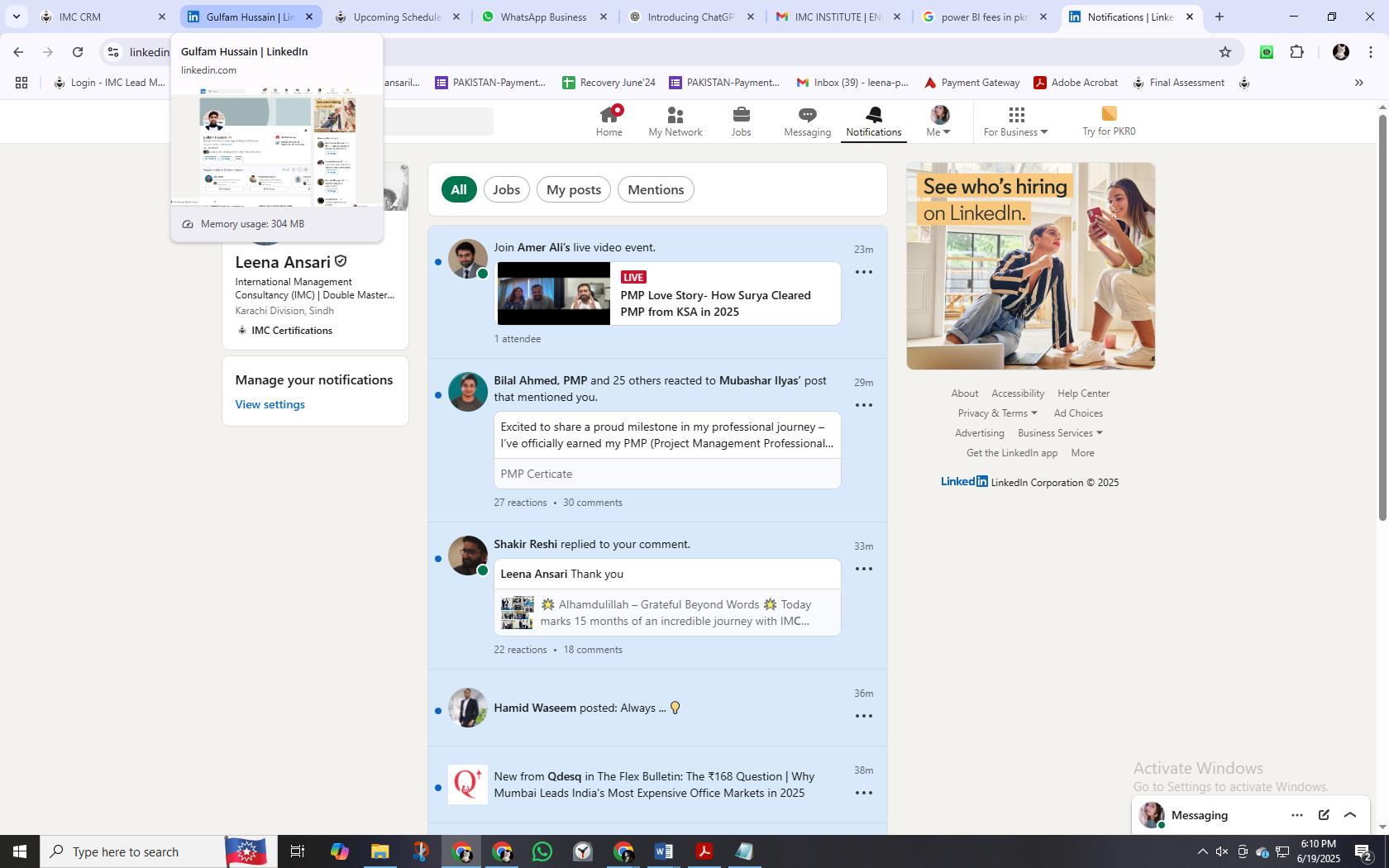
Task: Click the Qdesq logo avatar
Action: click(468, 785)
